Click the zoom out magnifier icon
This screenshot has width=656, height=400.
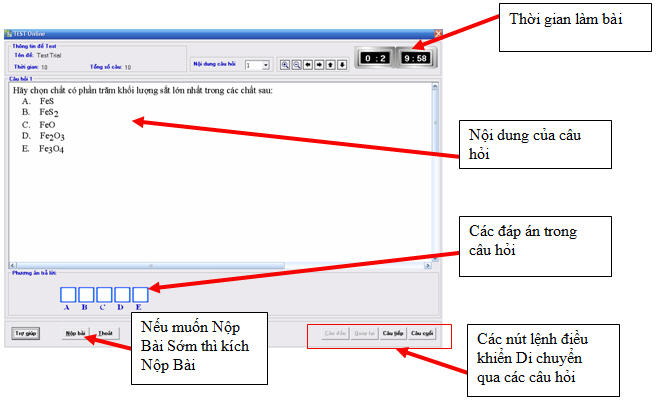tap(297, 65)
